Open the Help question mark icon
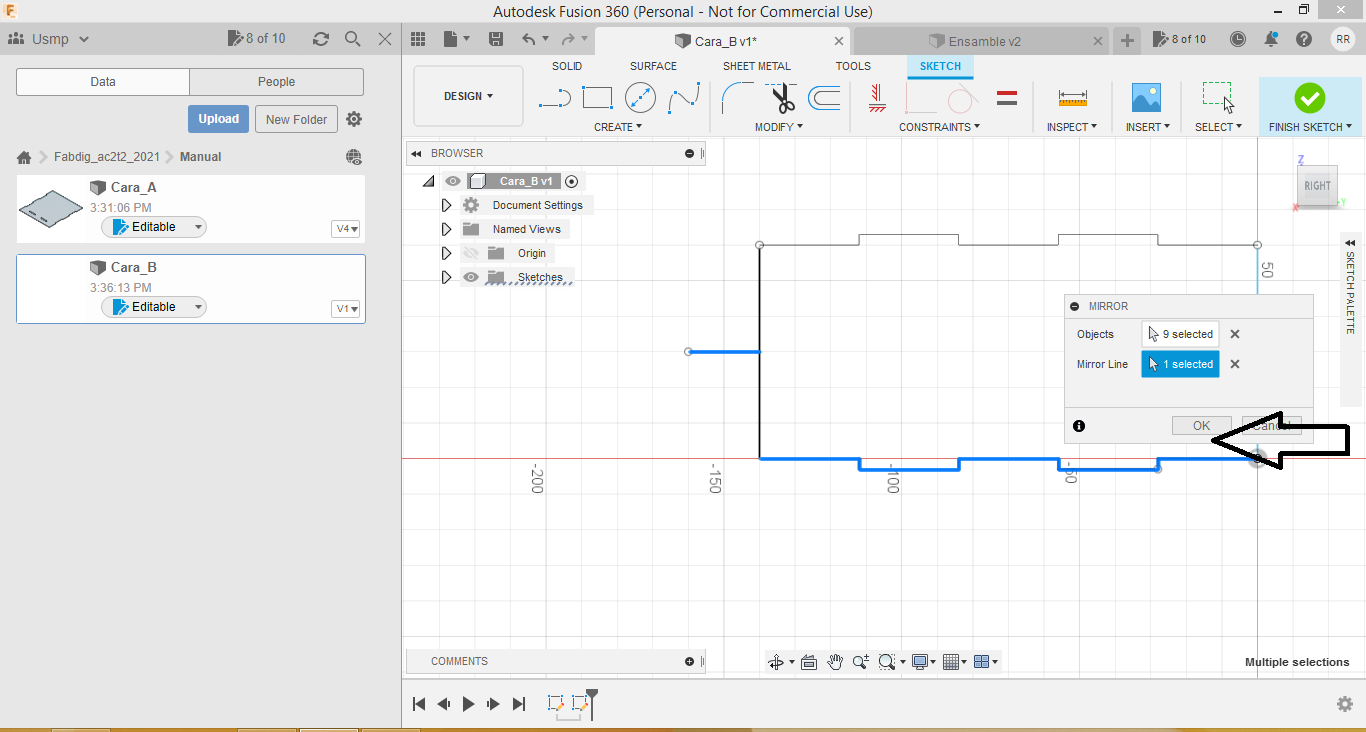 click(1304, 39)
